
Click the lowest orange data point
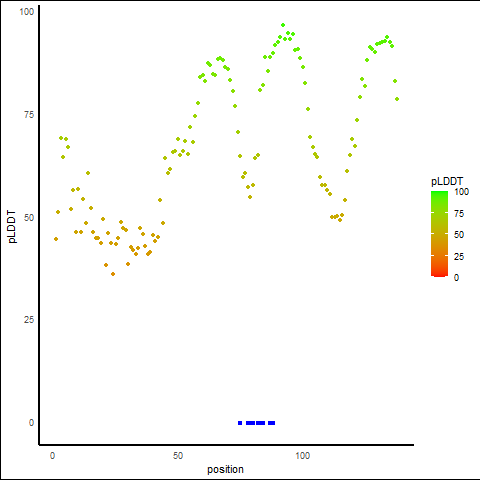click(113, 274)
